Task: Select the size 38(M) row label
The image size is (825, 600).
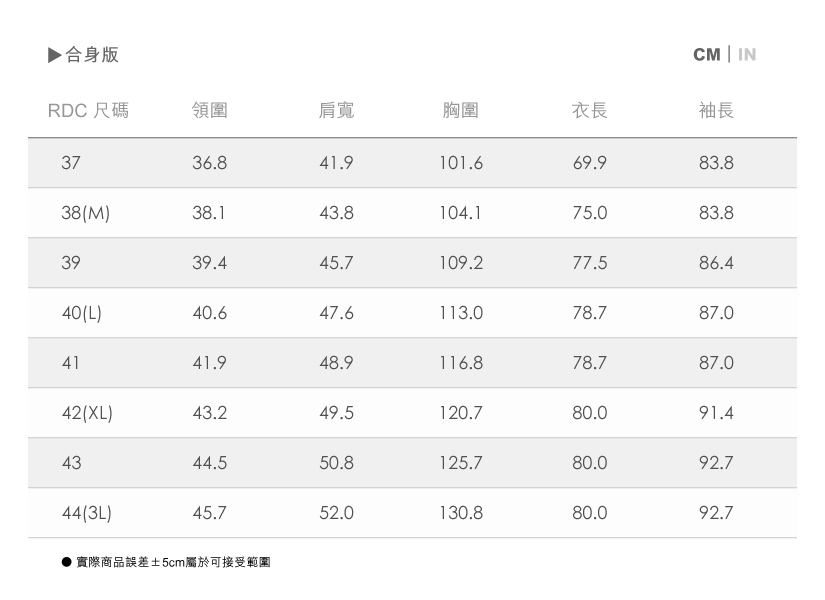Action: point(85,213)
